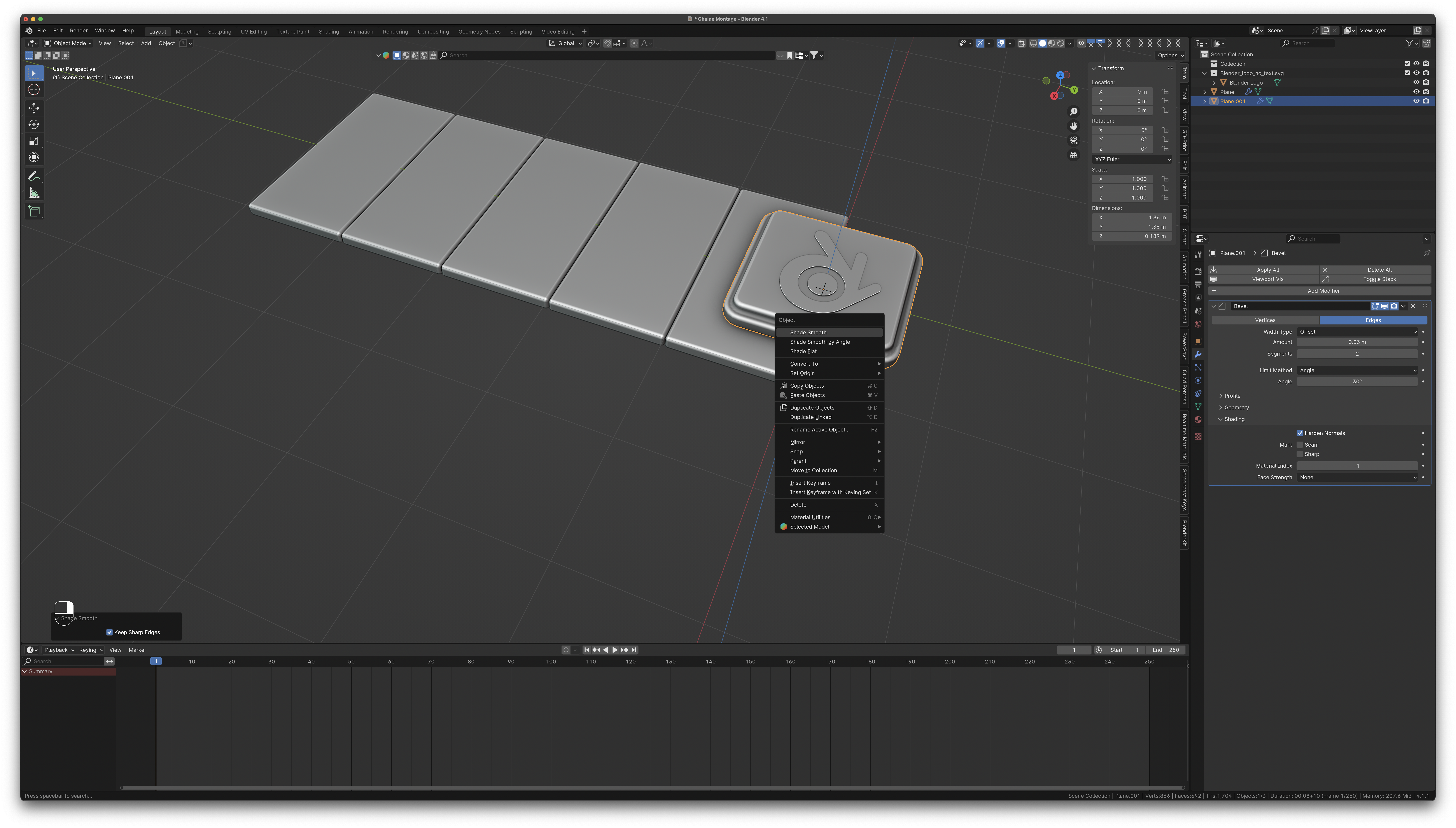Uncheck Harden Normals checkbox

(x=1300, y=433)
